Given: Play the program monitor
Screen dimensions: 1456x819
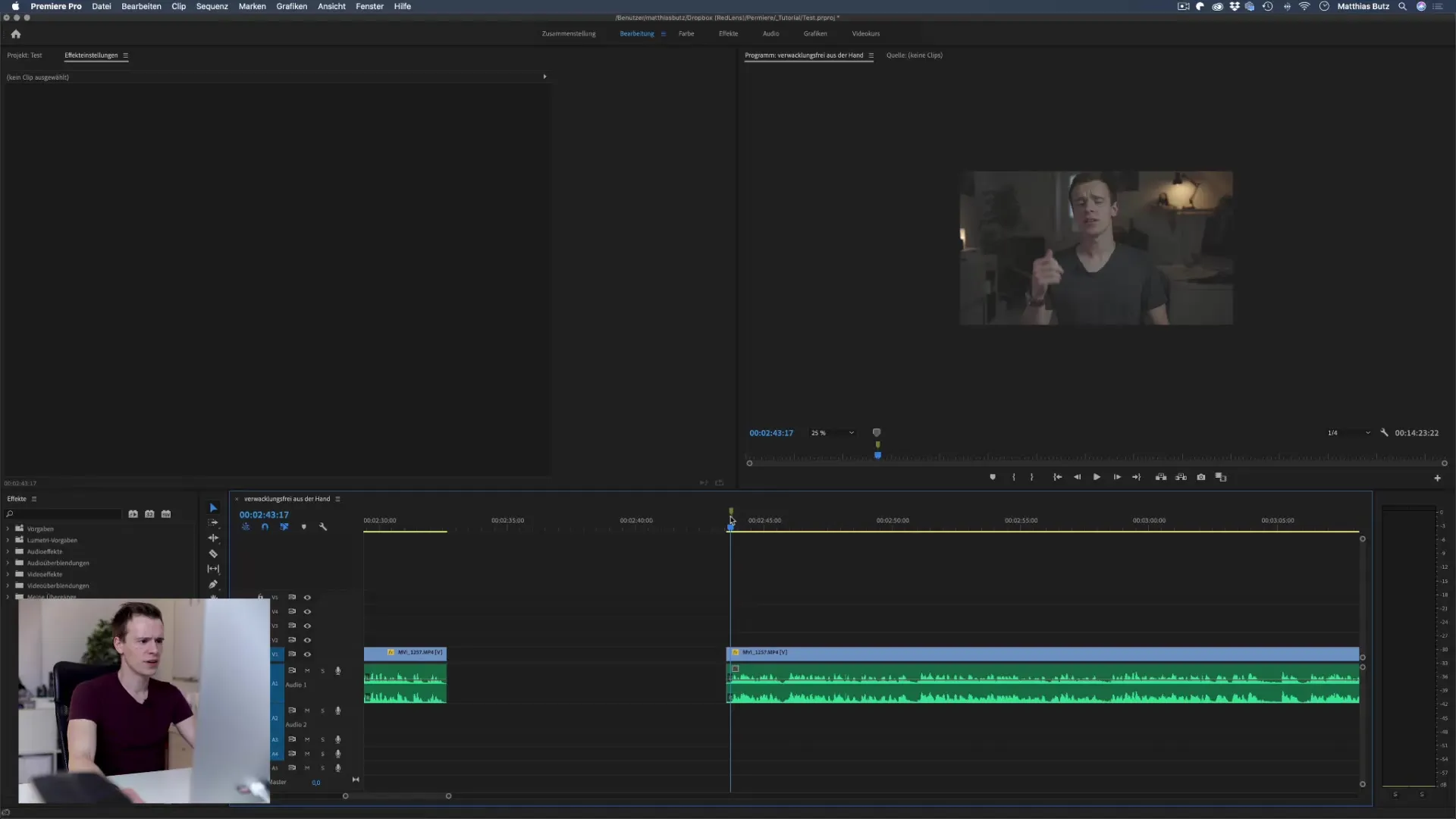Looking at the screenshot, I should click(x=1097, y=477).
